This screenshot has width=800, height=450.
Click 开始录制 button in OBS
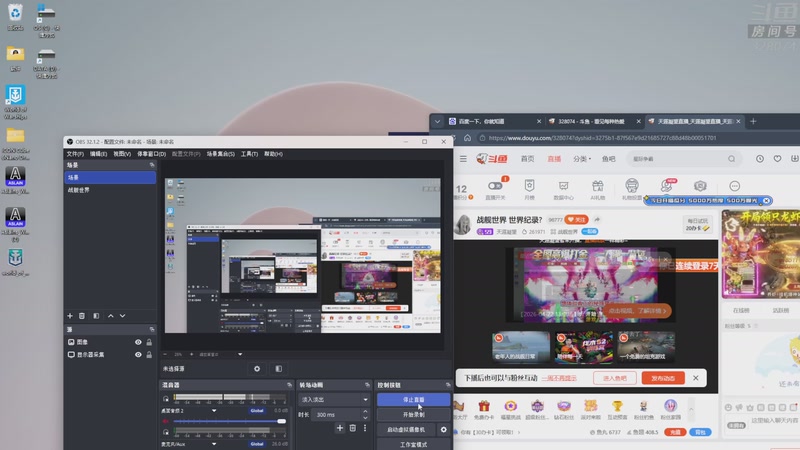[x=413, y=414]
